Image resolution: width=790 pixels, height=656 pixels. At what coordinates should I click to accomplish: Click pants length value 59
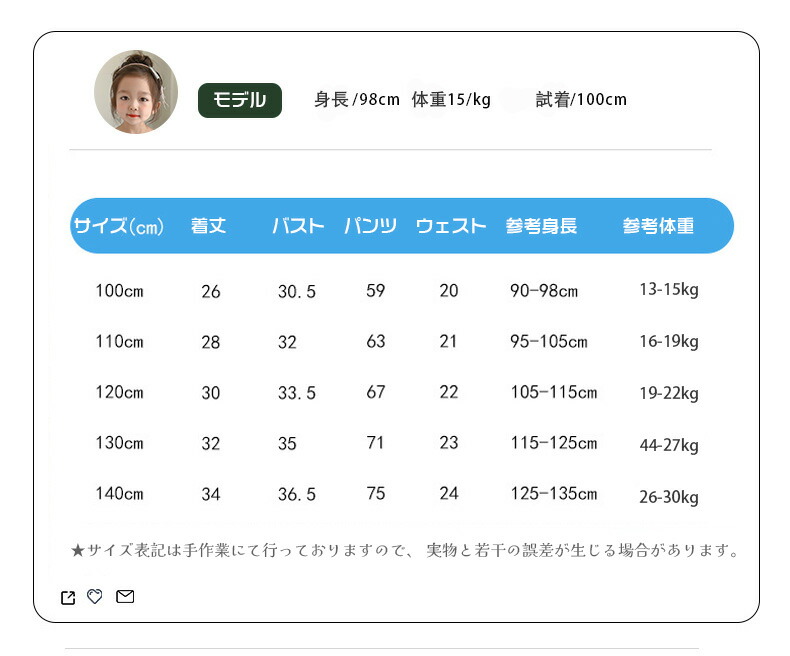[x=376, y=290]
